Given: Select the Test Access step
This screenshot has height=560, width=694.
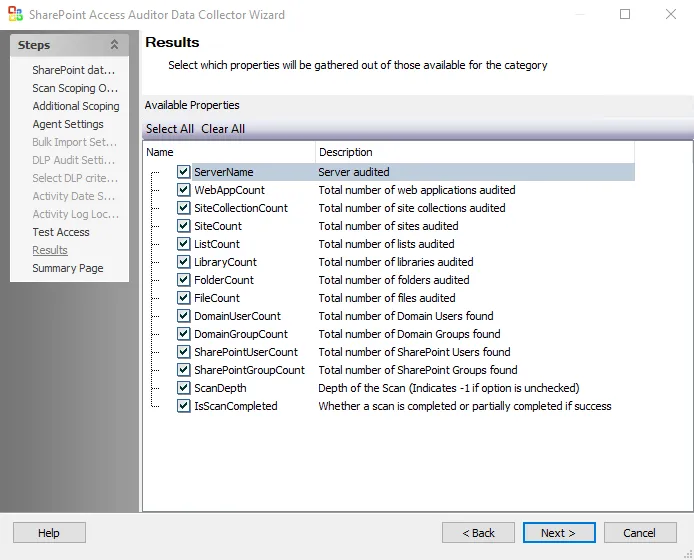Looking at the screenshot, I should [61, 232].
